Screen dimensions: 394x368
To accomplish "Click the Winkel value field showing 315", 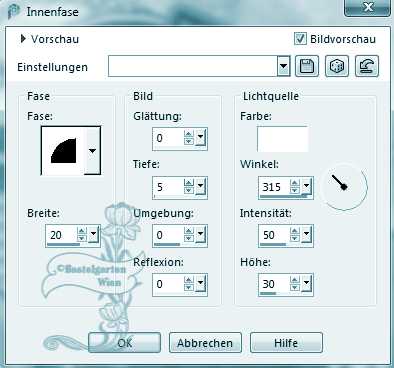I will (x=275, y=187).
